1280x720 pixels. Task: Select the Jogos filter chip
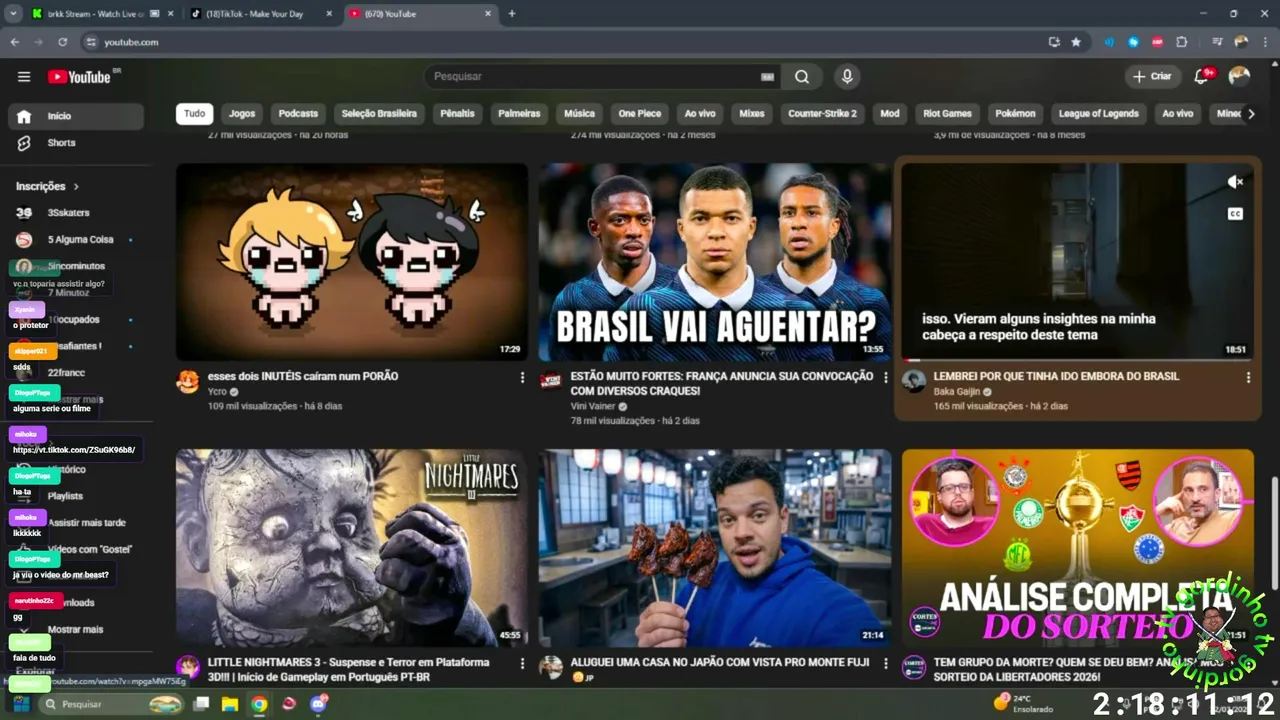point(242,114)
